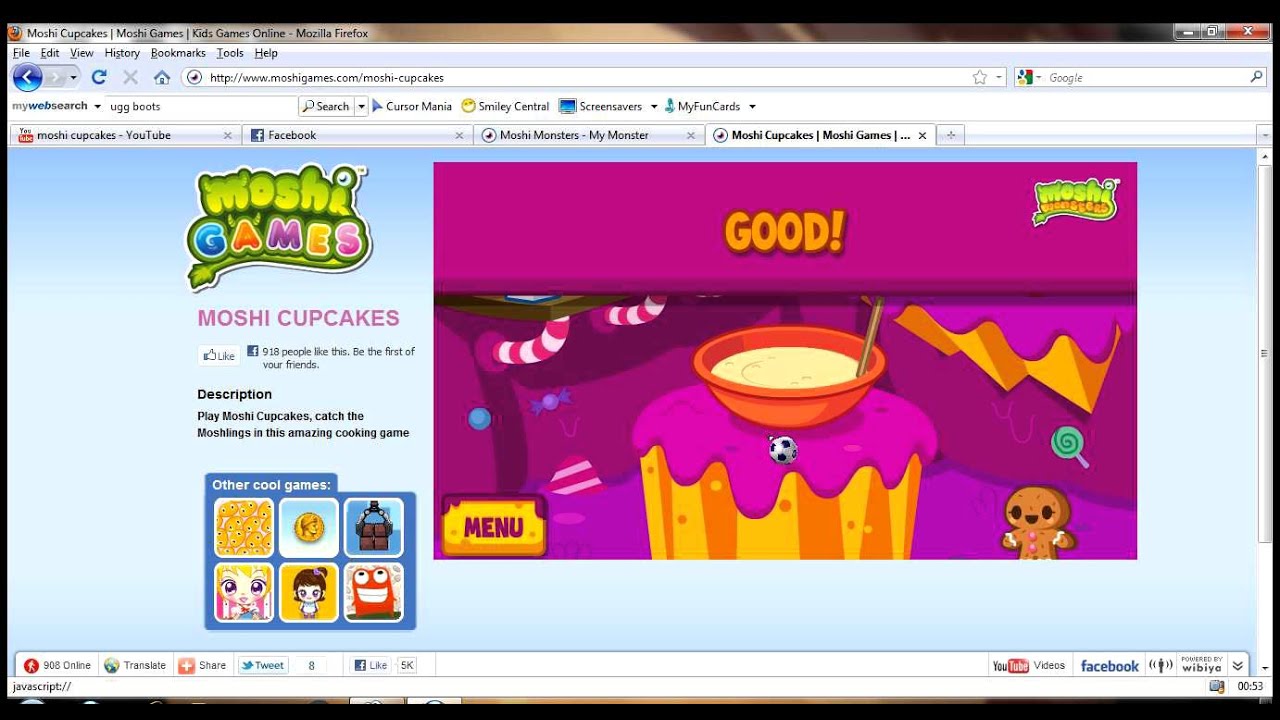Open a new tab with plus button
The height and width of the screenshot is (720, 1280).
[951, 135]
